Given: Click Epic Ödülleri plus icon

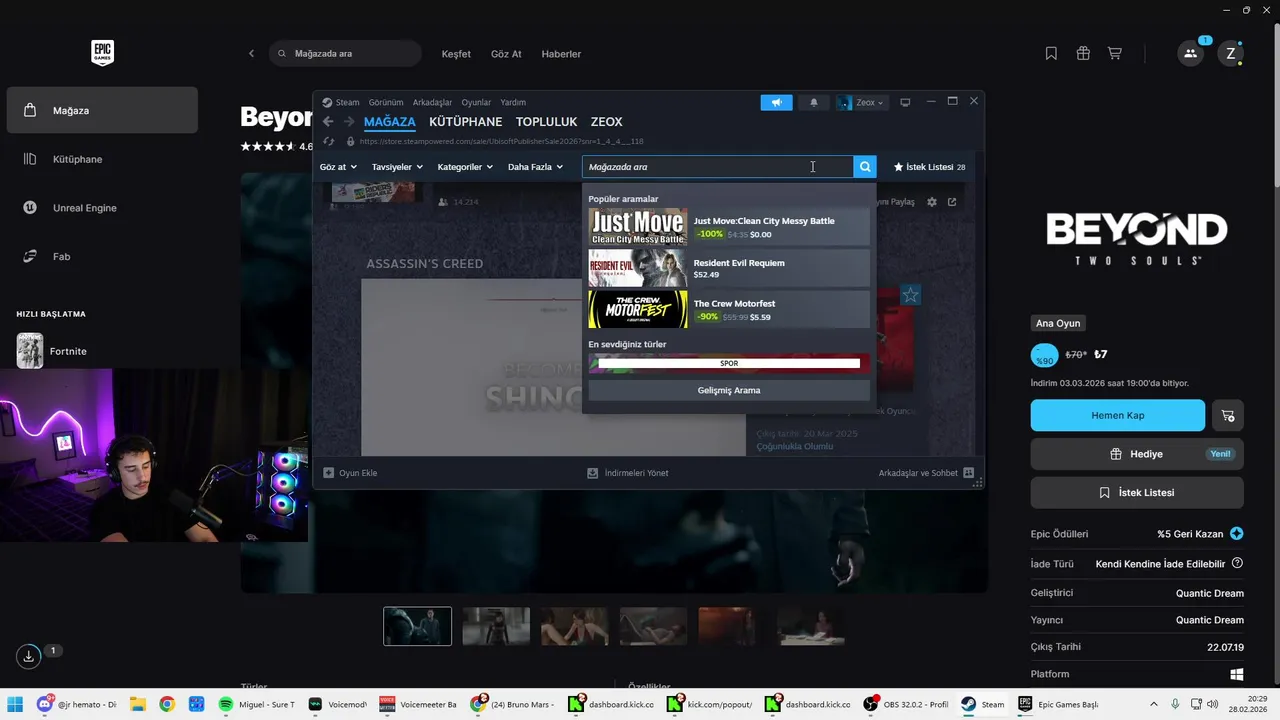Looking at the screenshot, I should pyautogui.click(x=1237, y=534).
